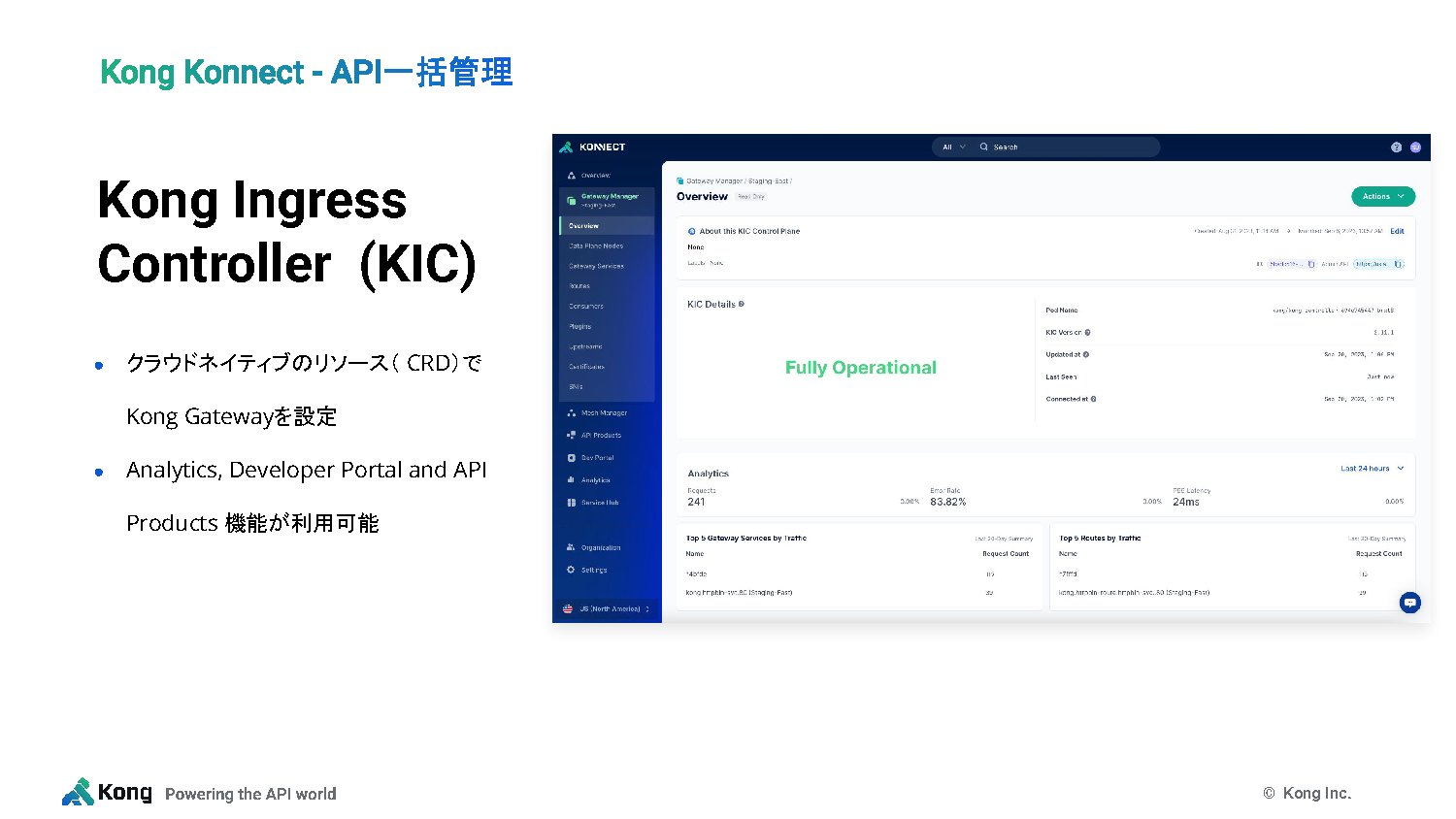The width and height of the screenshot is (1456, 819).
Task: Open Routes in the Gateway Manager submenu
Action: click(579, 286)
